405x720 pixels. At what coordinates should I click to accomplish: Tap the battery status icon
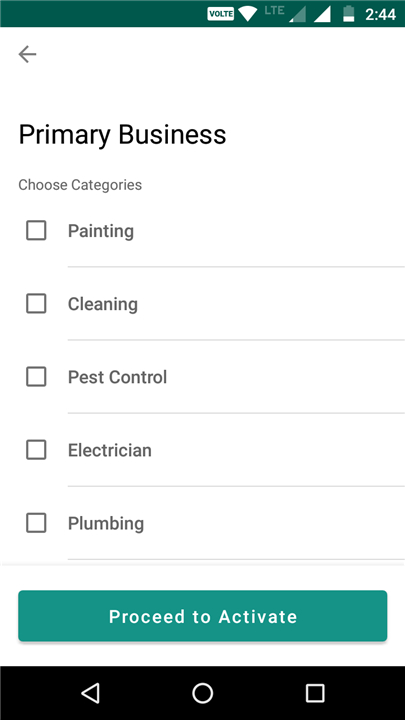click(x=349, y=14)
